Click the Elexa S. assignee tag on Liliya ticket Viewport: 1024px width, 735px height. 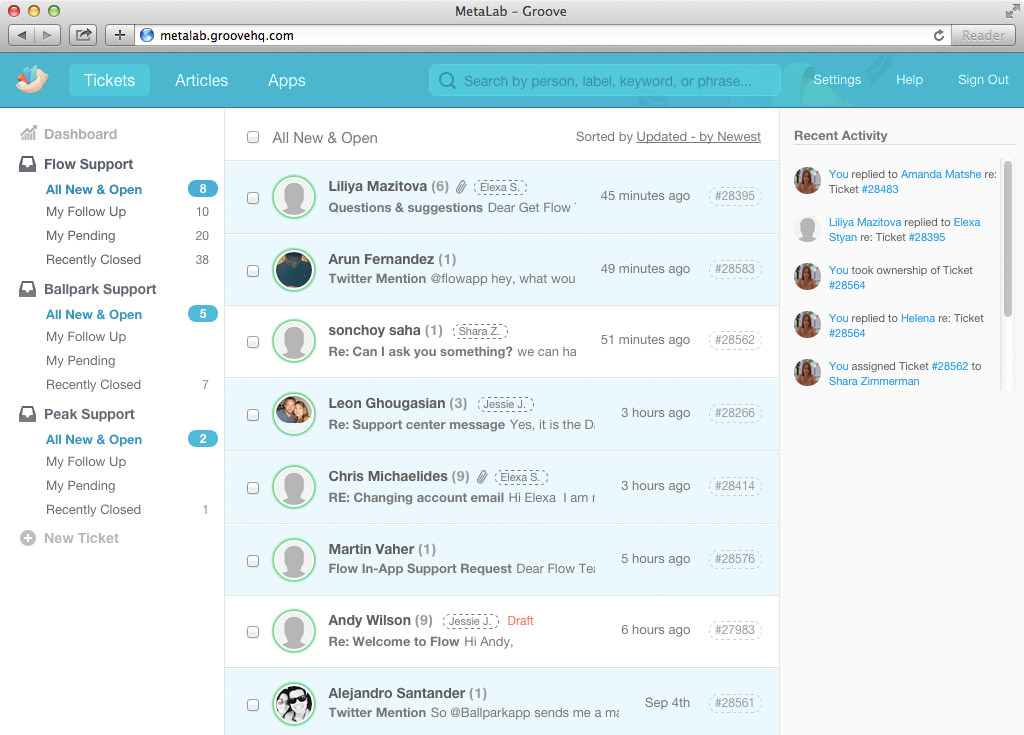[x=500, y=188]
